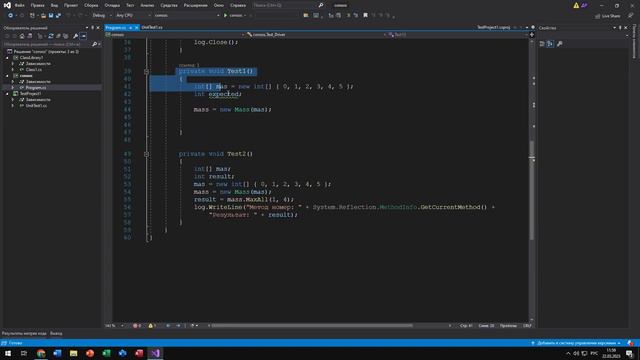The image size is (640, 360).
Task: Open the Тест menu
Action: click(130, 5)
